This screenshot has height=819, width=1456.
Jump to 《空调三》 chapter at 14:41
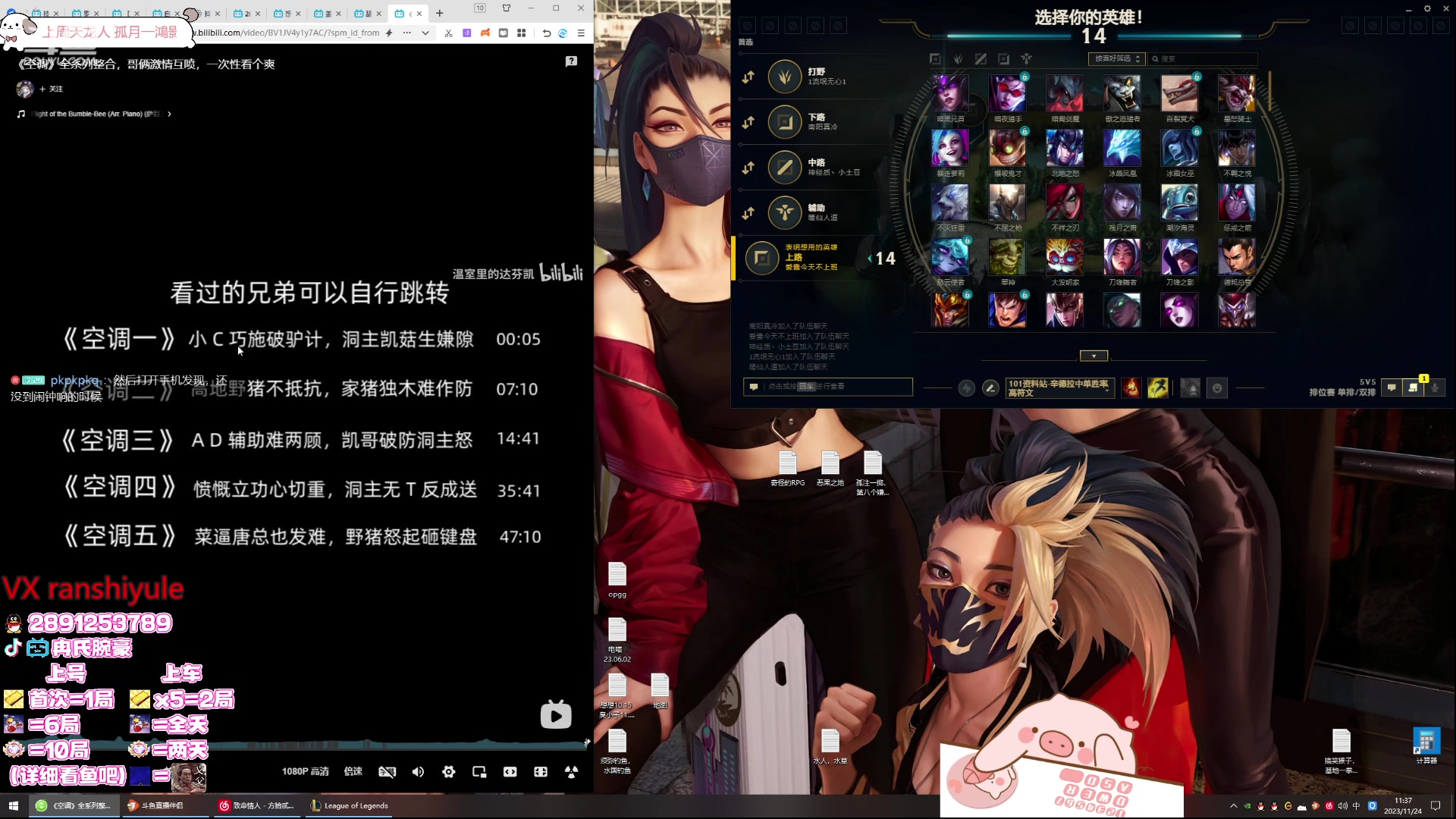[x=301, y=440]
